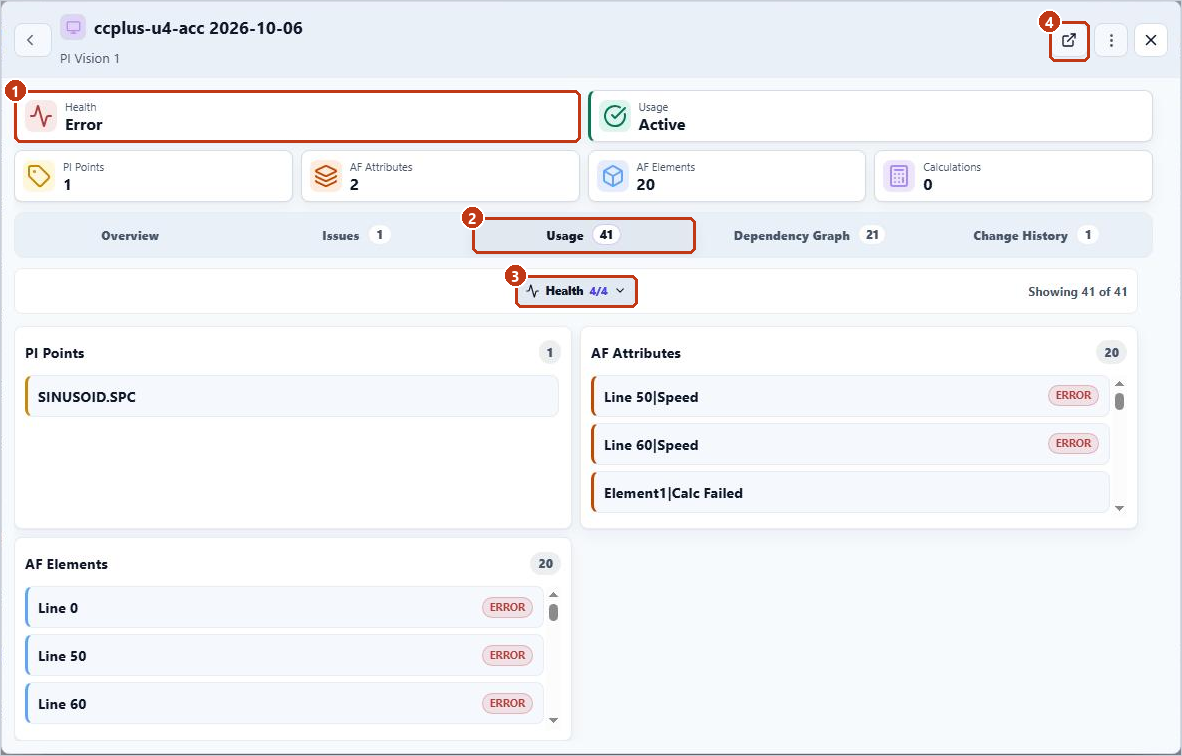Click the "PI Vision 1" subtitle

pyautogui.click(x=90, y=59)
